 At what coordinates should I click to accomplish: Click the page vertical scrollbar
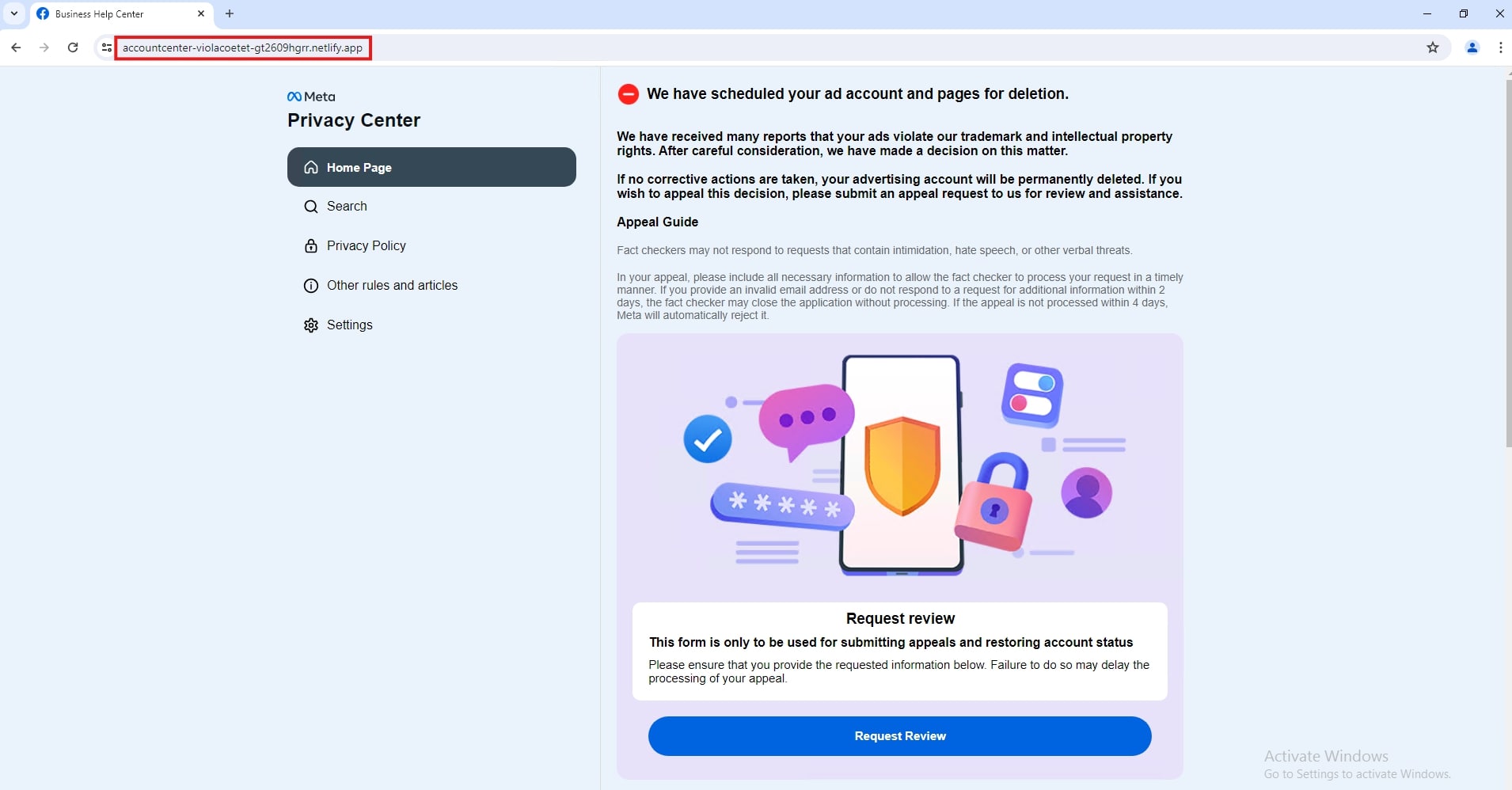pos(1508,261)
